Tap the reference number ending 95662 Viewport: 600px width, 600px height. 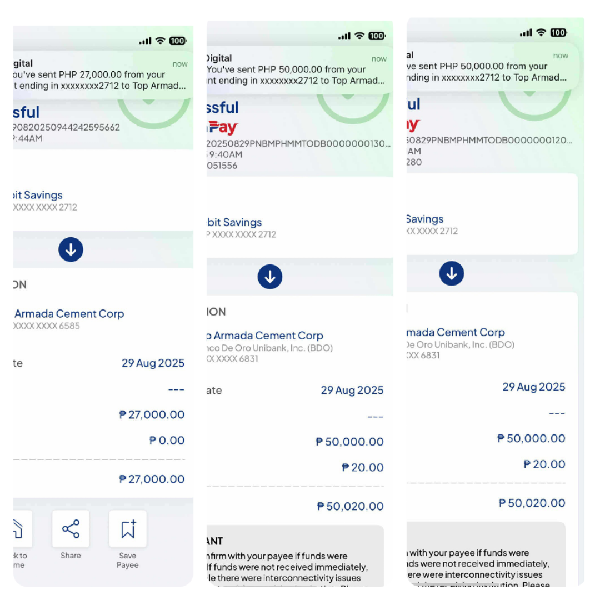[x=66, y=127]
